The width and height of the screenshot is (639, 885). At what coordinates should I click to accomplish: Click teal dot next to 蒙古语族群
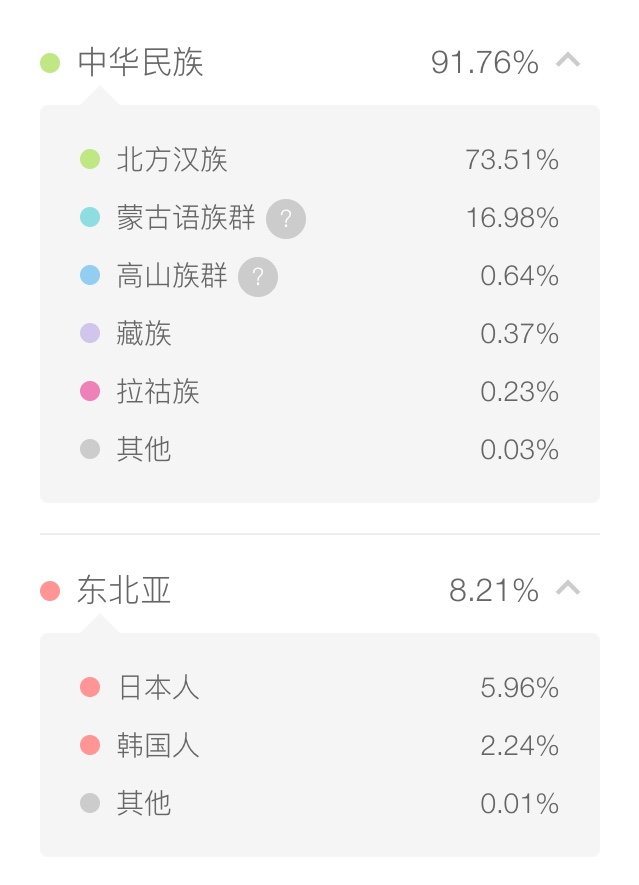tap(90, 217)
